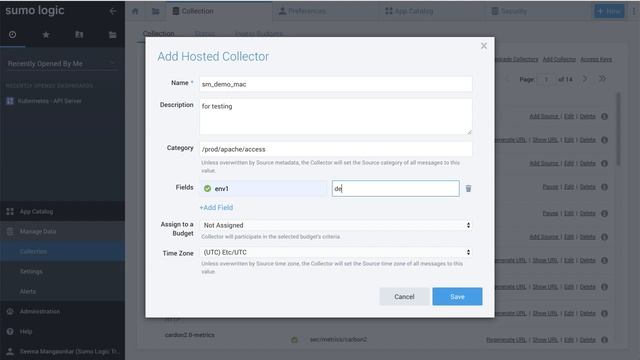Open the Time Zone dropdown
640x360 pixels.
point(336,252)
